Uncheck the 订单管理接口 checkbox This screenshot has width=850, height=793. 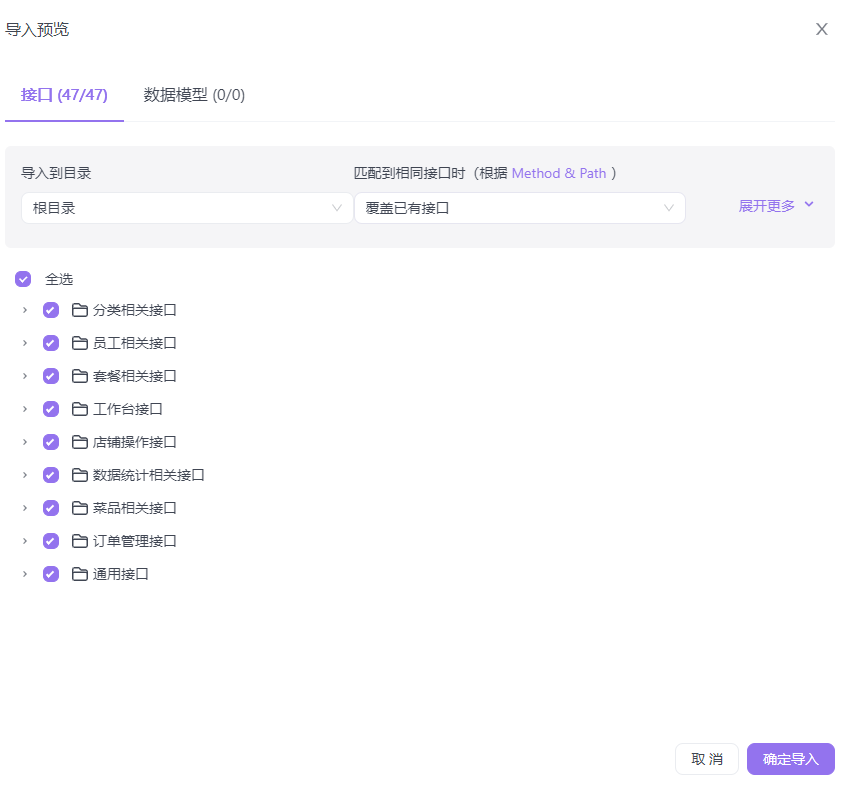51,541
